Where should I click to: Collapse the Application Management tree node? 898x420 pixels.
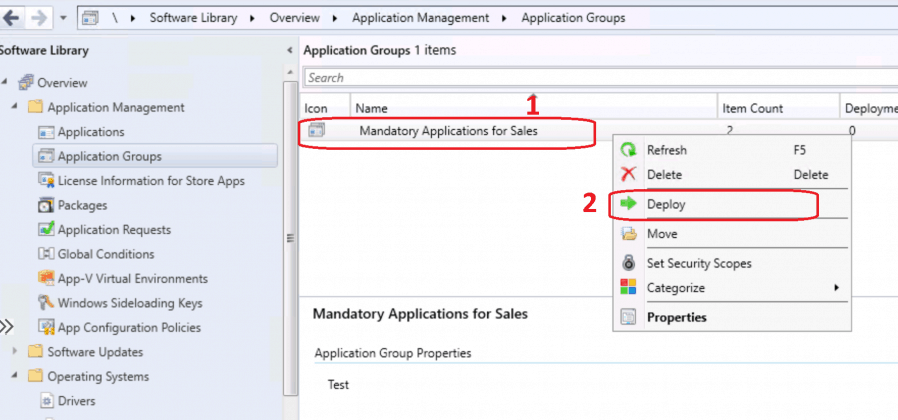coord(15,107)
